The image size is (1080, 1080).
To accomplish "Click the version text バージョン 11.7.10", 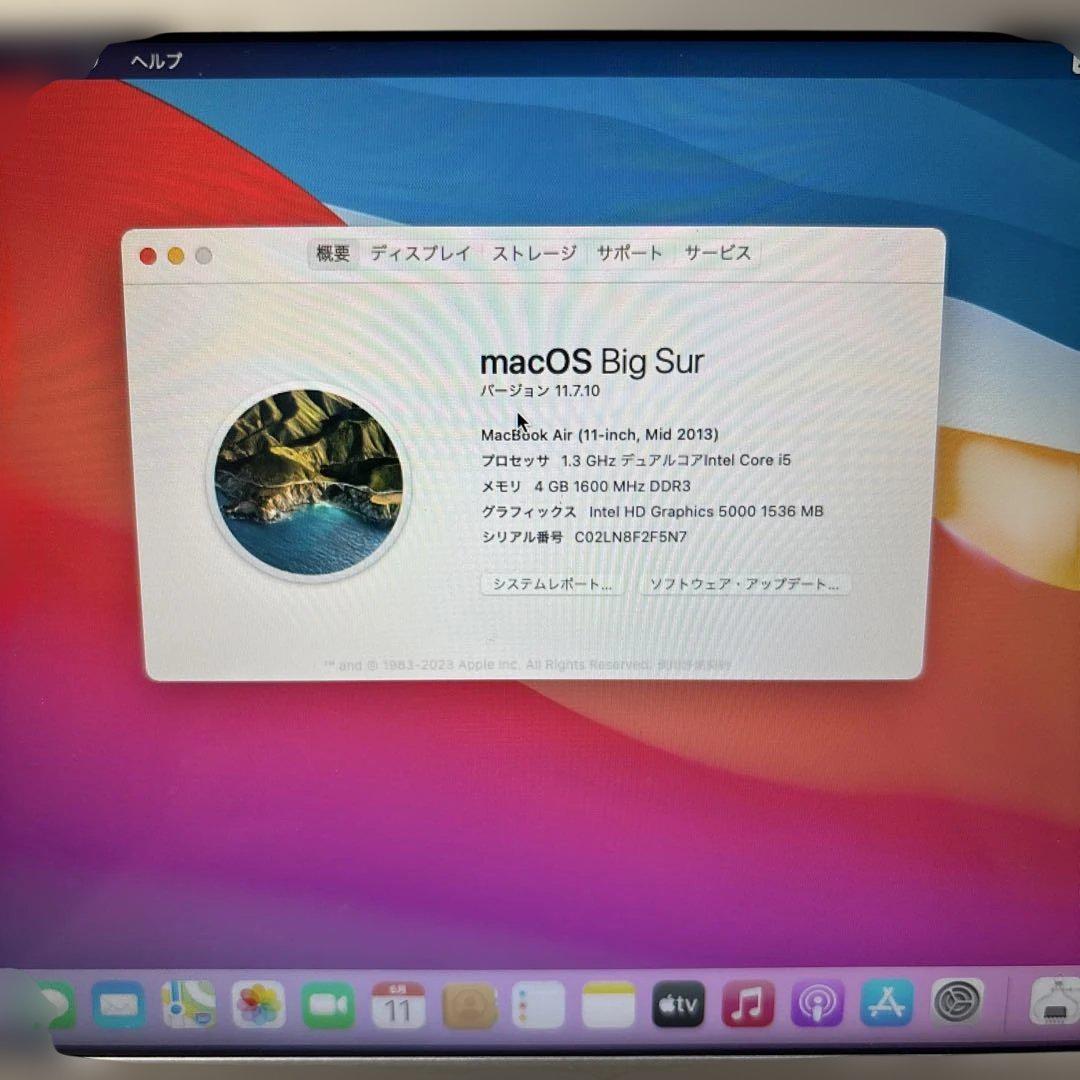I will [x=540, y=391].
